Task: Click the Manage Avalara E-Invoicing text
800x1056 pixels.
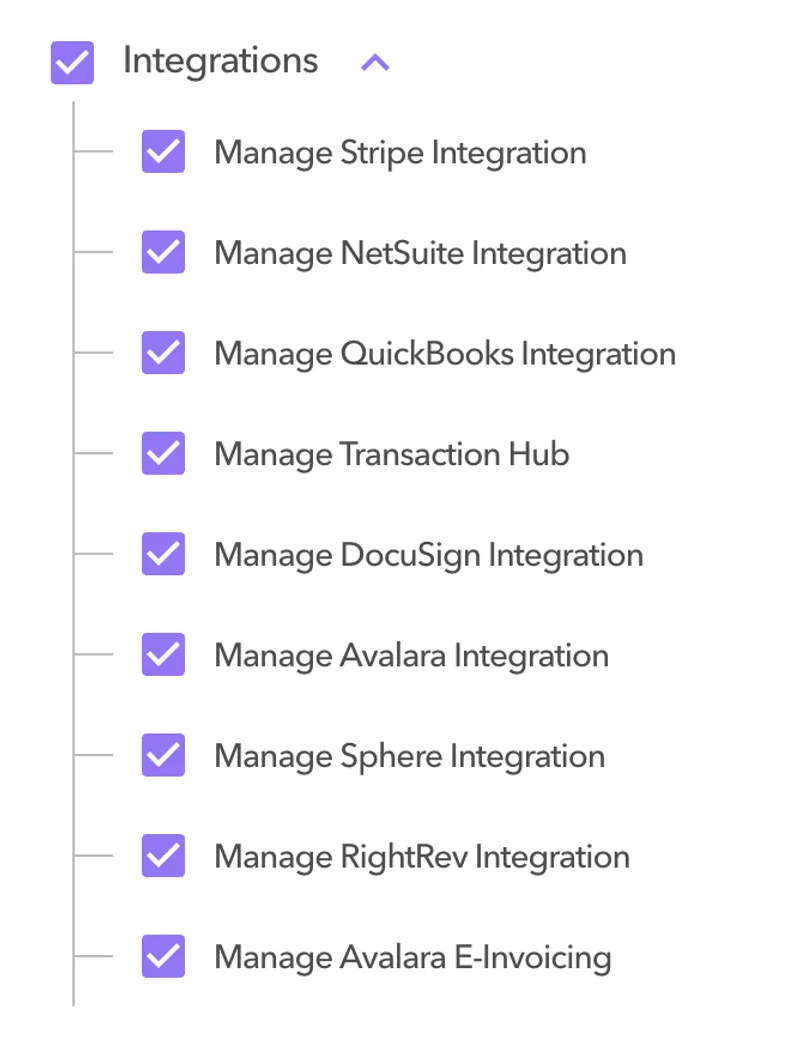Action: (x=412, y=957)
